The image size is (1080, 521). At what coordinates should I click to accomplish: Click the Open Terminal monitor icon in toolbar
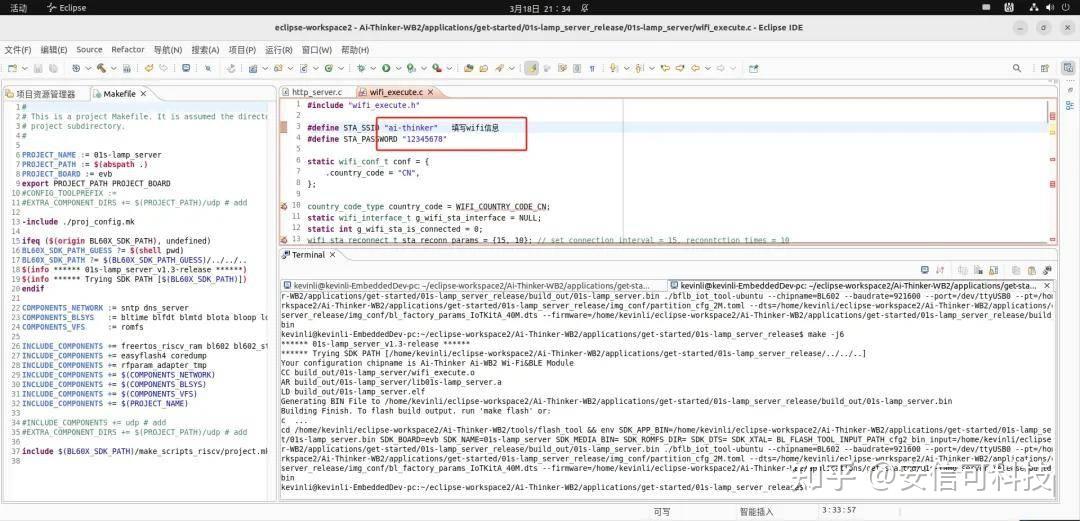186,68
